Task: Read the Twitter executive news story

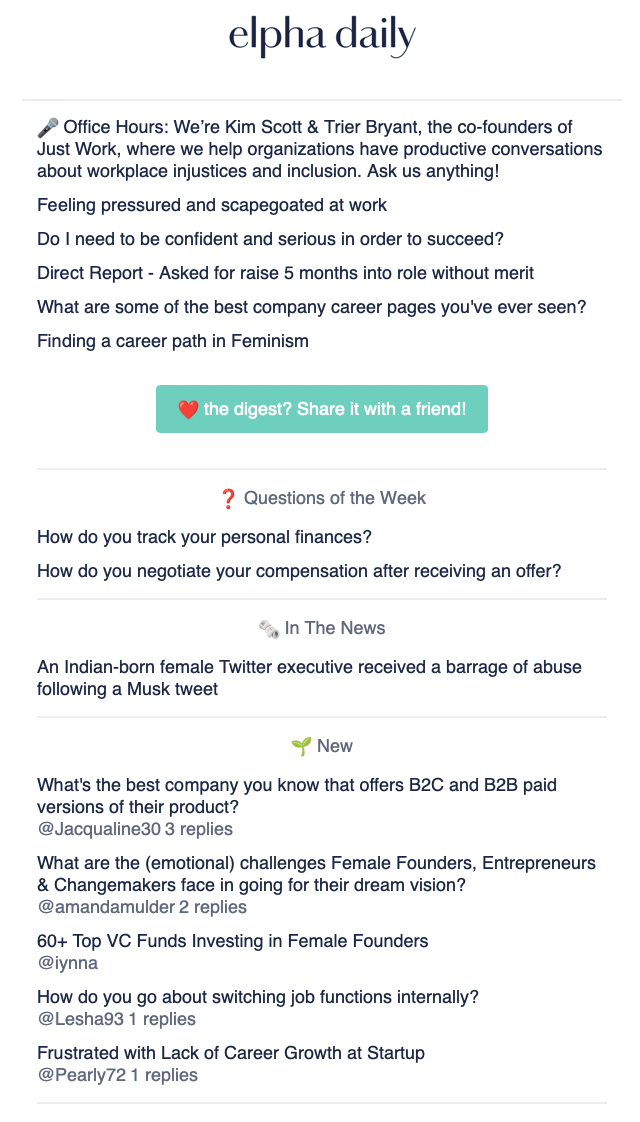Action: [x=309, y=678]
